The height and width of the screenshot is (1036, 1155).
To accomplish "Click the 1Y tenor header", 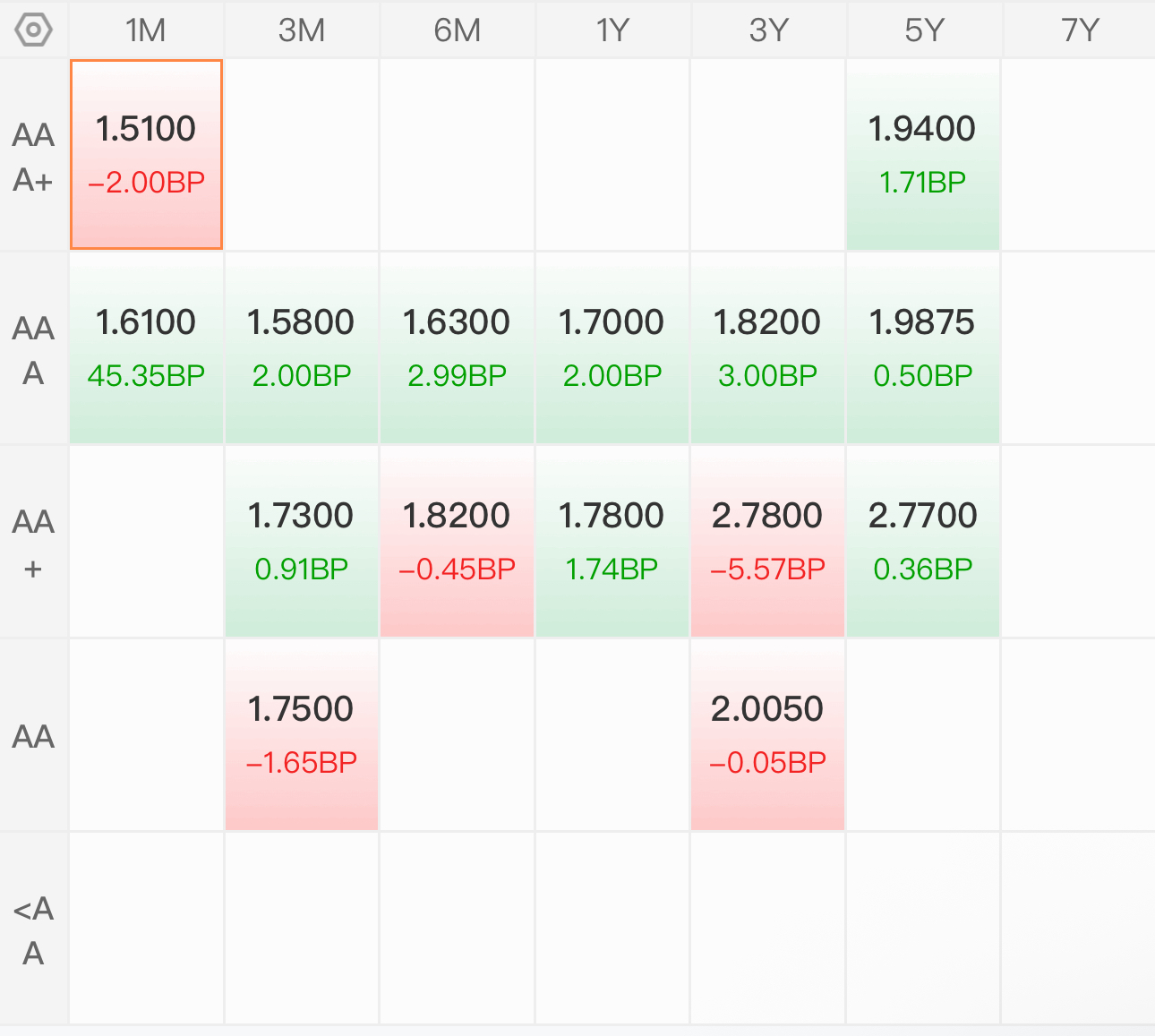I will tap(612, 30).
